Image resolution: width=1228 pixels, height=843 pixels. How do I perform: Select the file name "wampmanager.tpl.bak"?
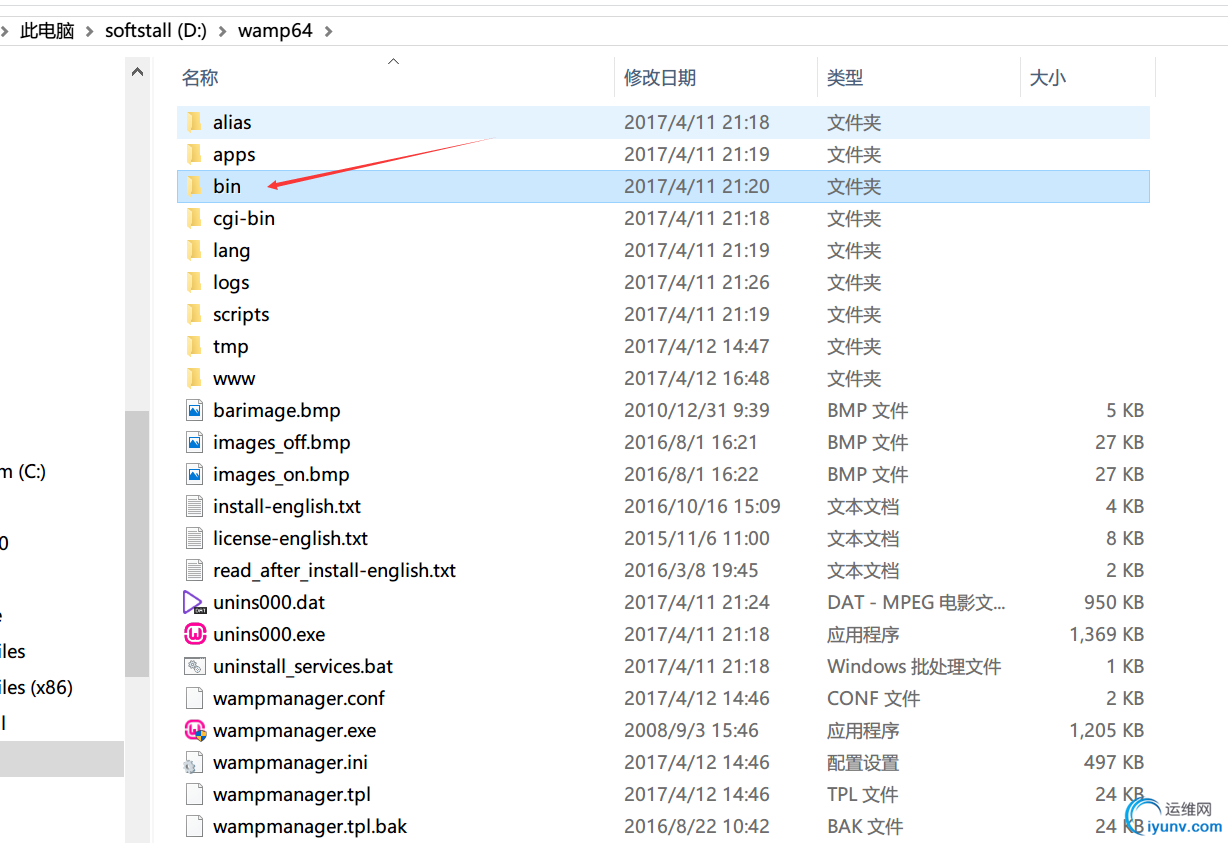point(310,826)
